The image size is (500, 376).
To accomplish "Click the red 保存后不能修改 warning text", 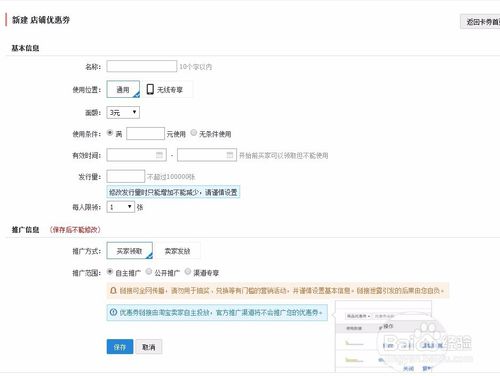I will coord(75,230).
